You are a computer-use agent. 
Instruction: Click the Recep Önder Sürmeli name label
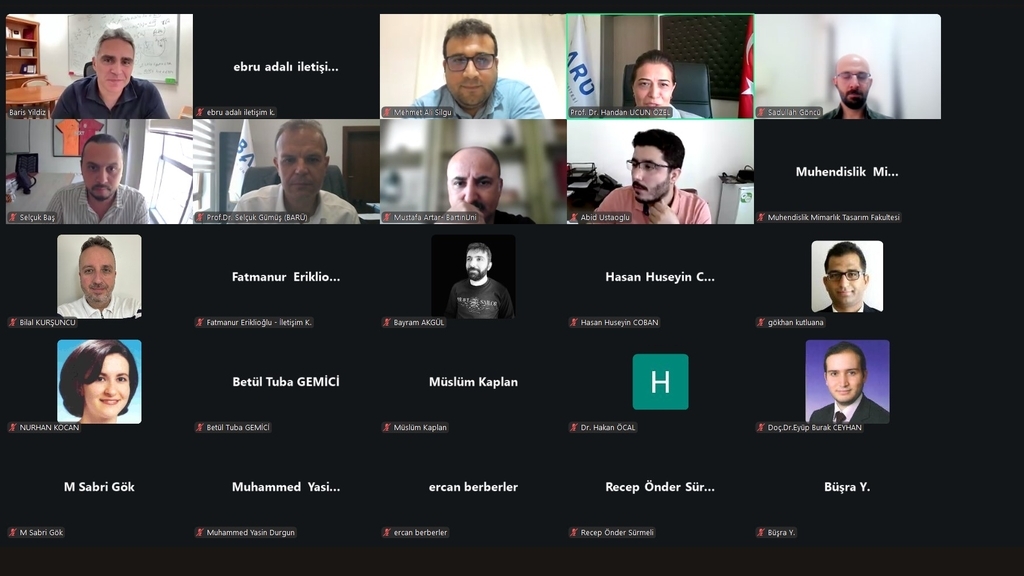point(617,533)
